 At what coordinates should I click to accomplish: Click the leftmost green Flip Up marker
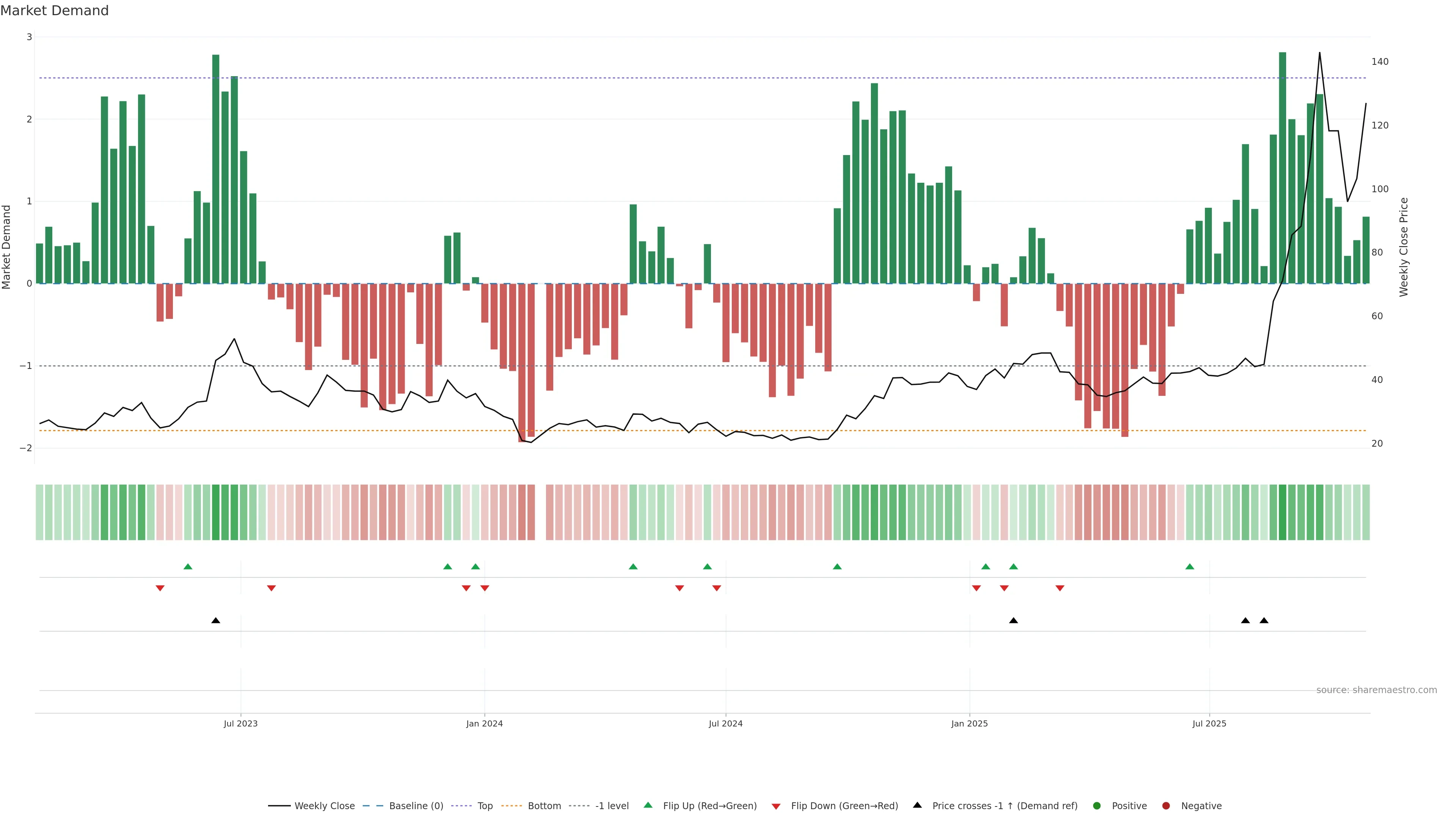coord(188,566)
